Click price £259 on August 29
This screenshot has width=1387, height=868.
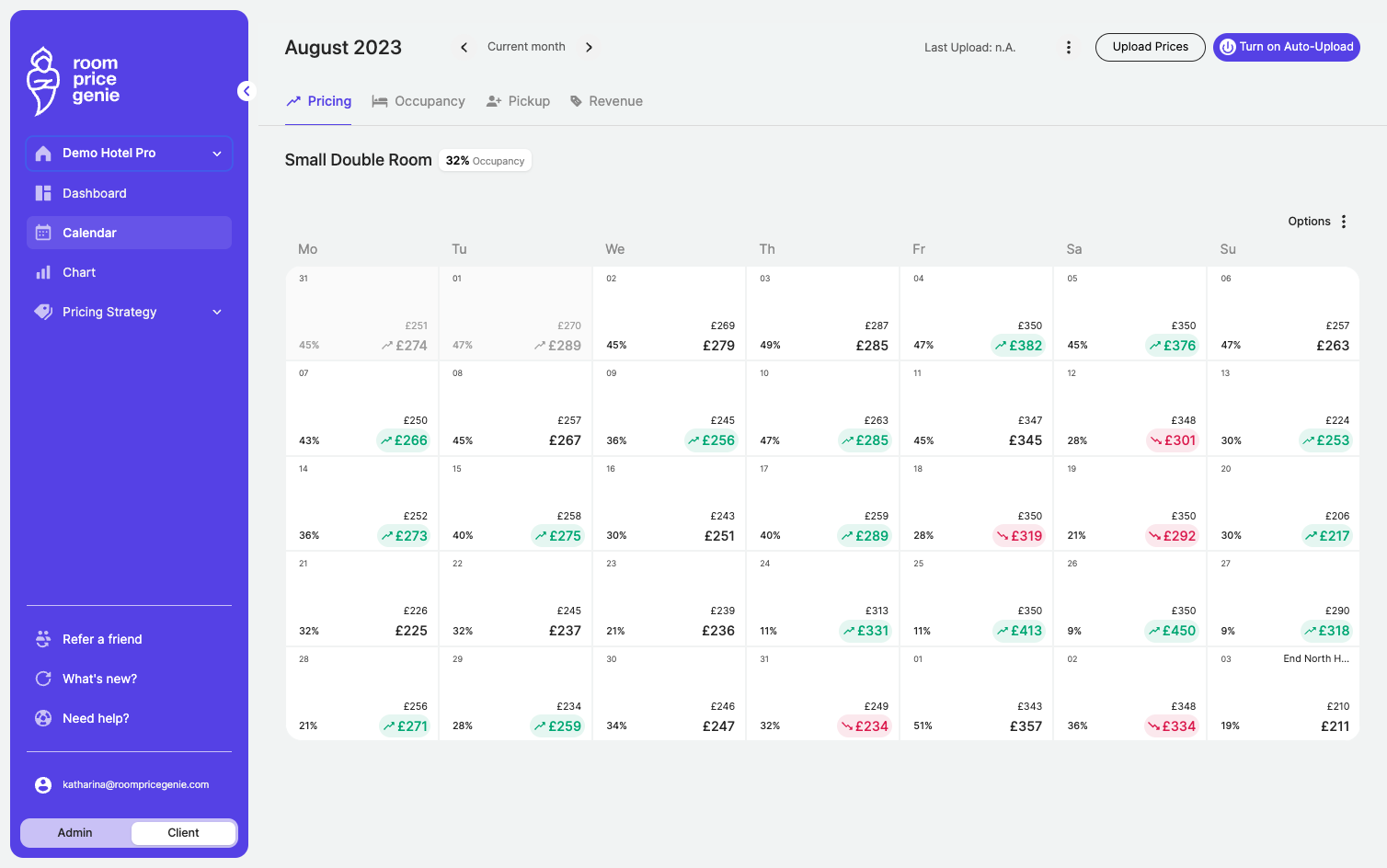[557, 726]
